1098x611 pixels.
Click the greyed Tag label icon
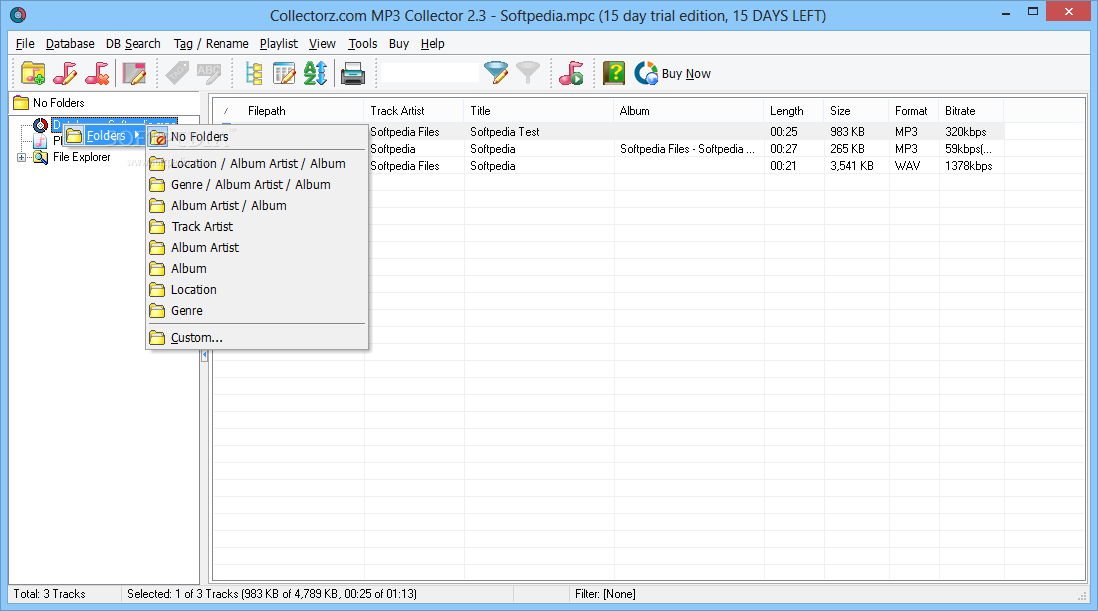click(177, 73)
